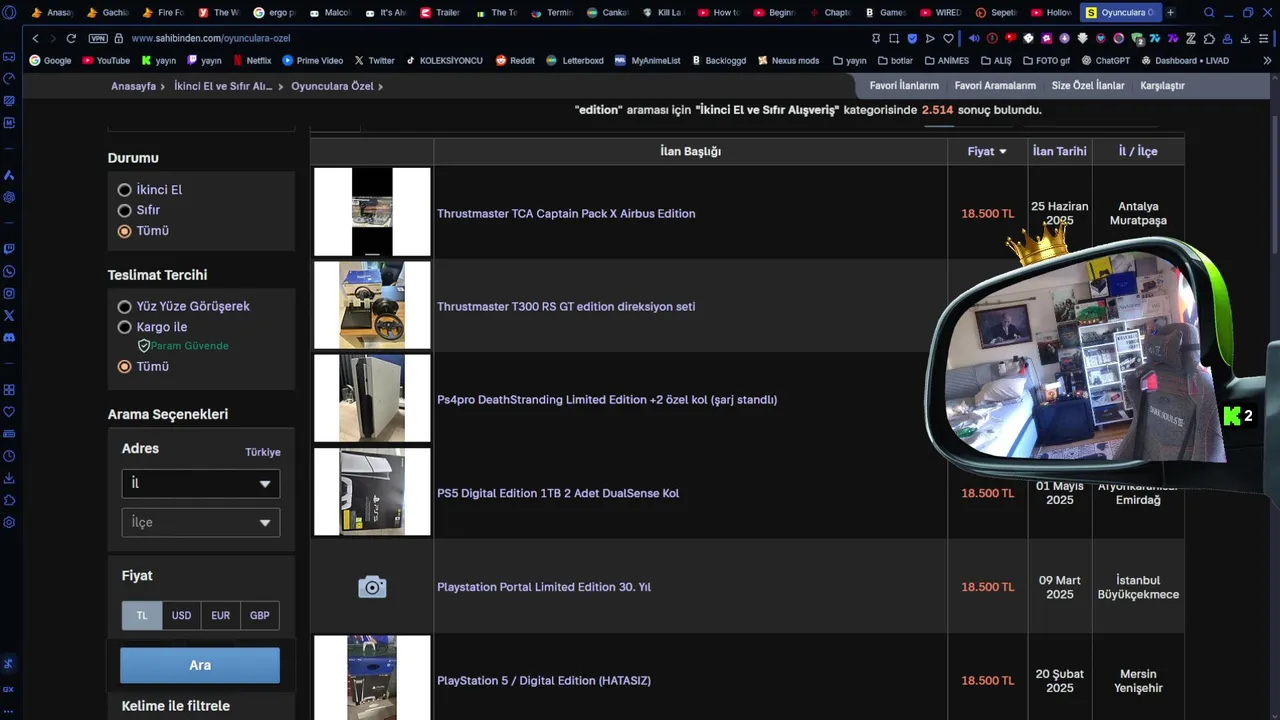Switch to the WIRED browser tab
Screen dimensions: 1280x720
pos(939,13)
